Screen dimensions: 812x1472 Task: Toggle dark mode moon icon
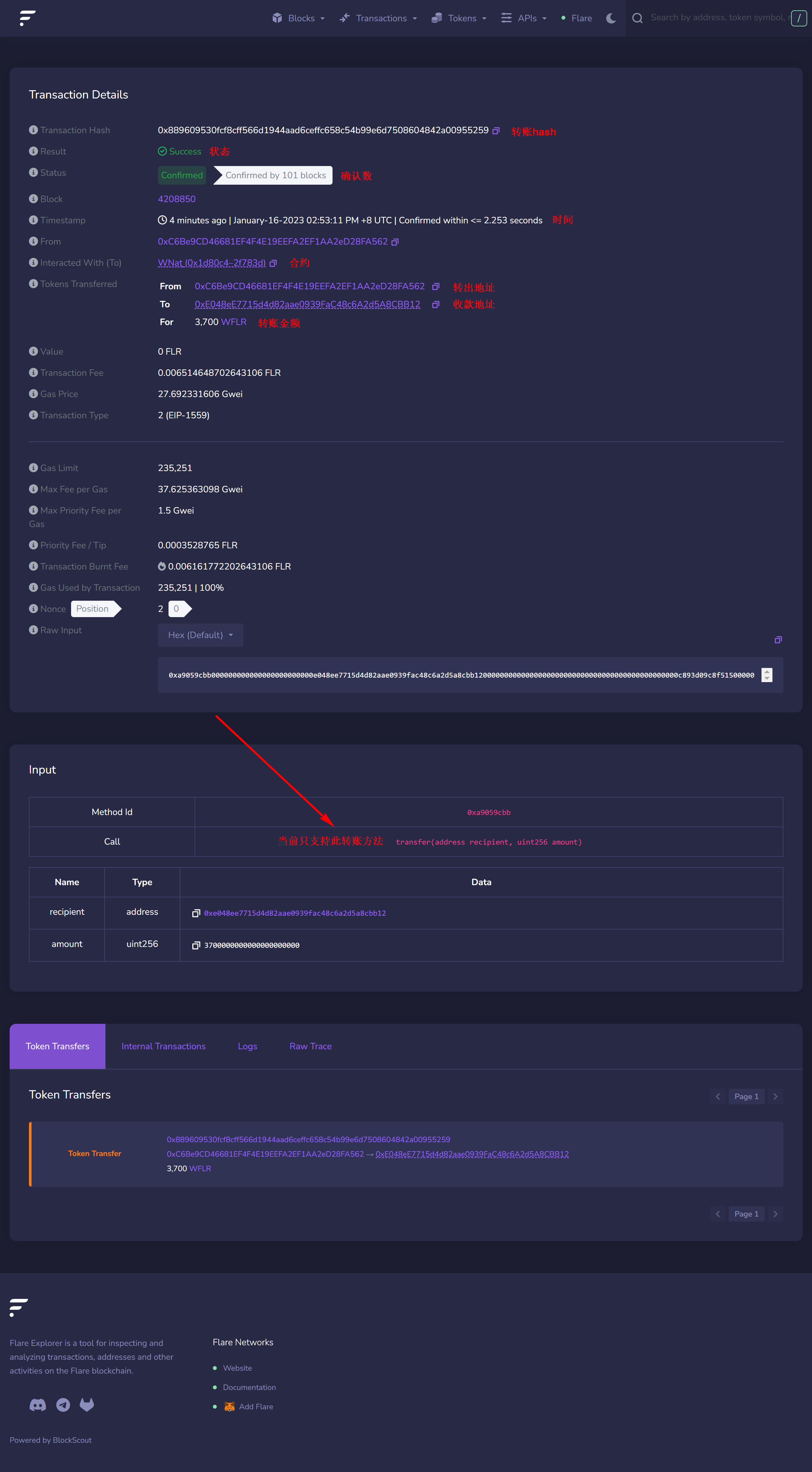(x=610, y=18)
